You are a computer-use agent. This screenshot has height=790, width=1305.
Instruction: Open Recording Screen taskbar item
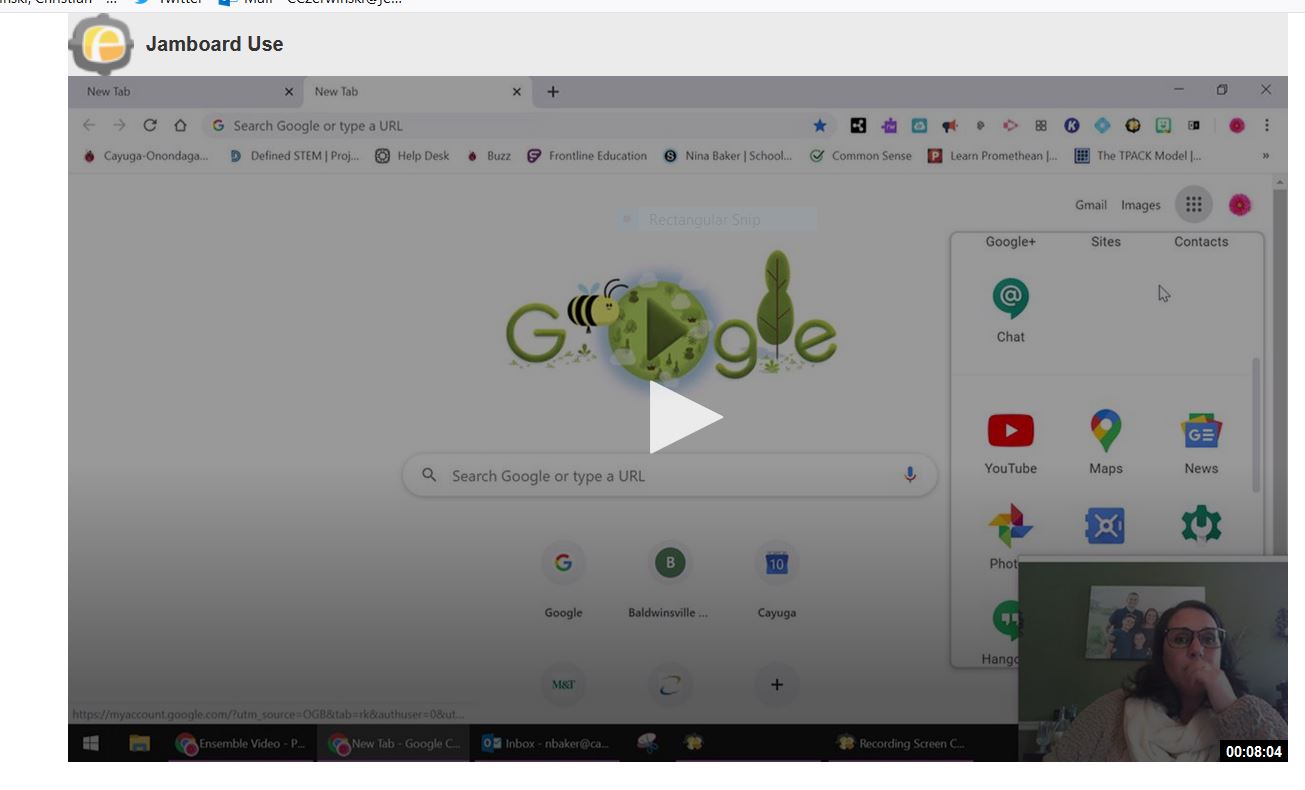pyautogui.click(x=900, y=743)
